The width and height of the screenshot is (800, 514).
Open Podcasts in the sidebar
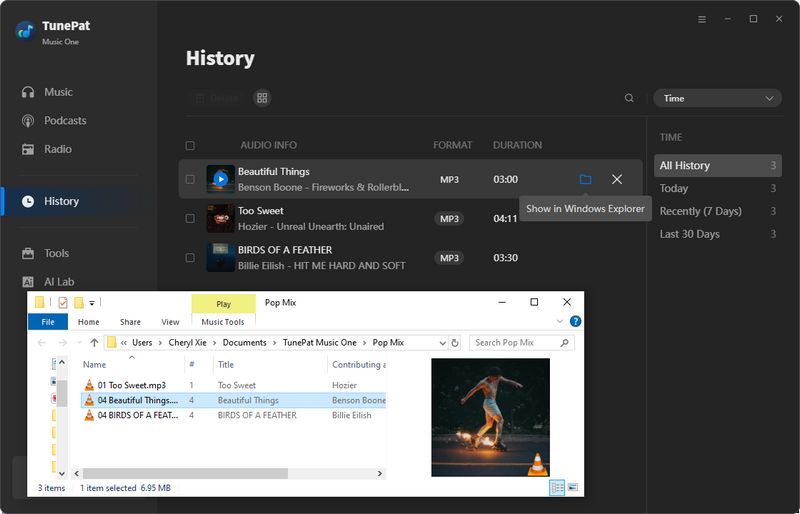point(54,120)
